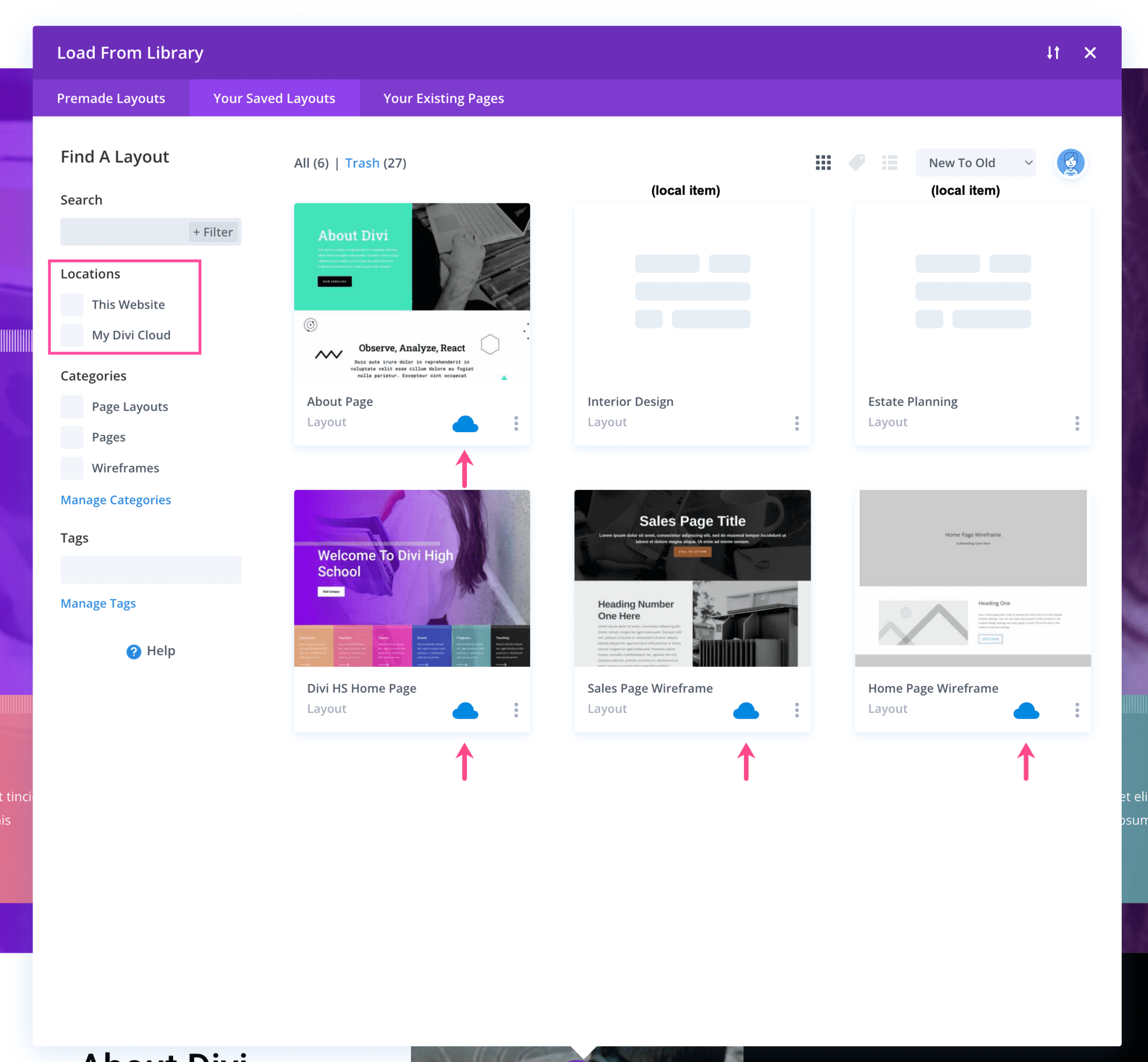The width and height of the screenshot is (1148, 1062).
Task: Open the New To Old sort dropdown
Action: tap(974, 163)
